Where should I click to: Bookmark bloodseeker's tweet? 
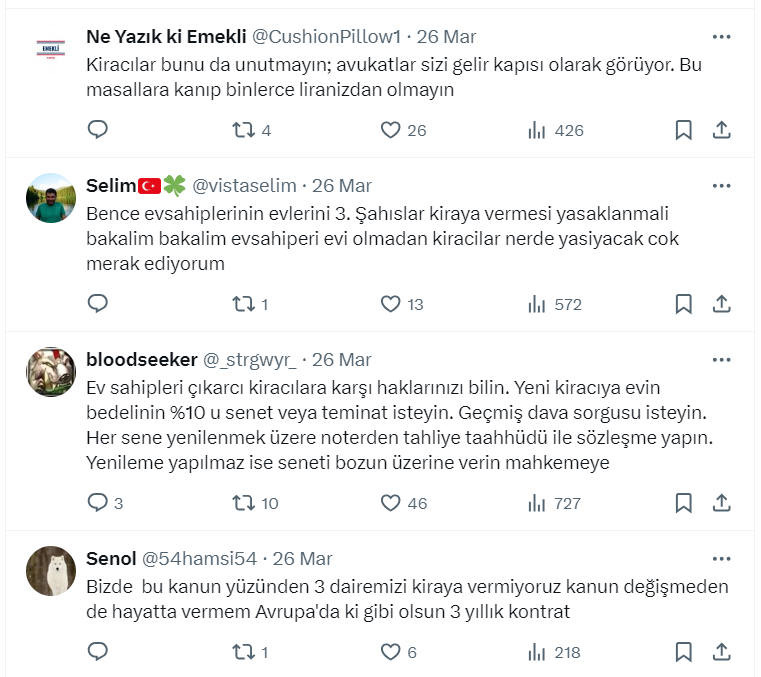pyautogui.click(x=684, y=503)
